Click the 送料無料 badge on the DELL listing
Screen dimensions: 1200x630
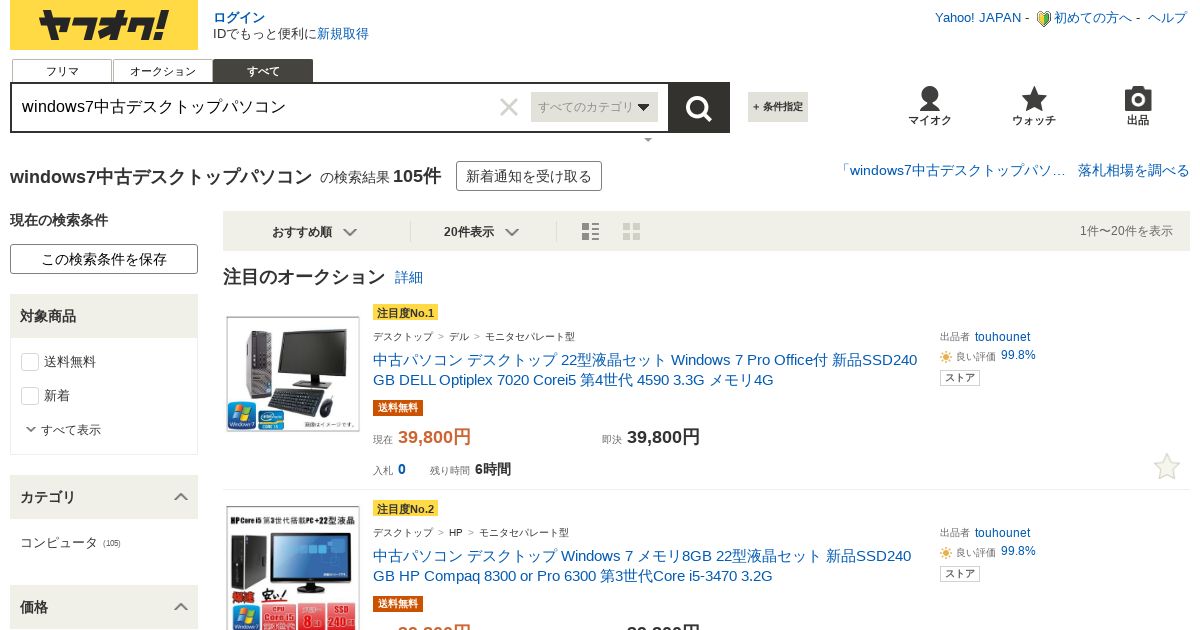click(x=398, y=408)
